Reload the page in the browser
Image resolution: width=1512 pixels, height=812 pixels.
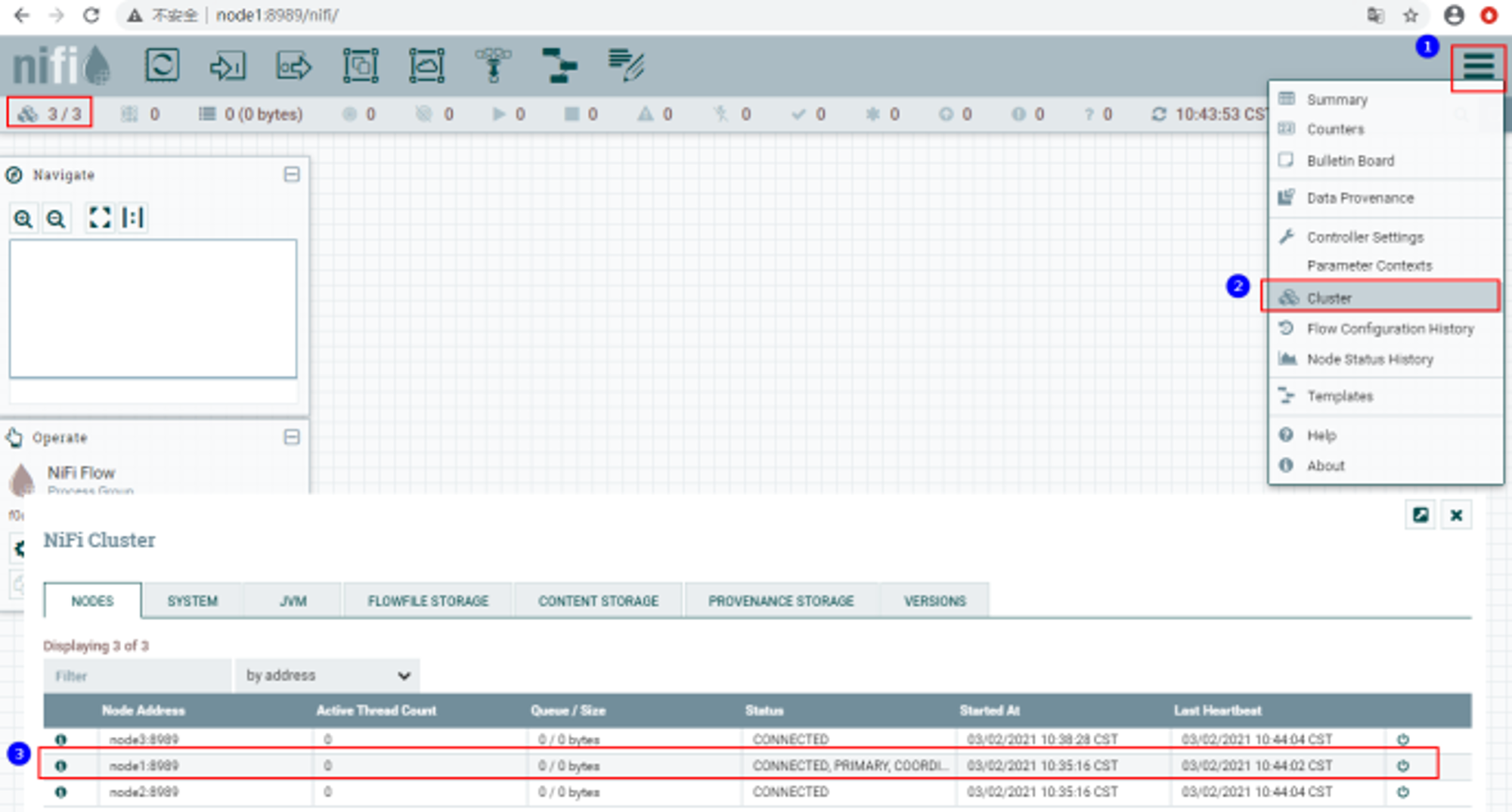[x=91, y=15]
